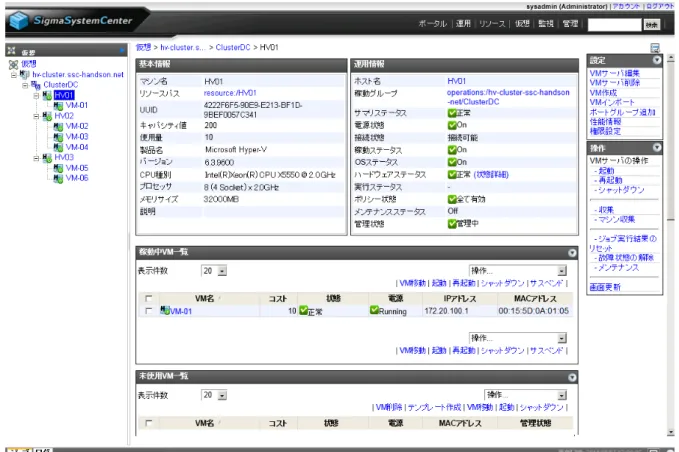Open the 運用 menu
This screenshot has width=679, height=452.
(463, 24)
